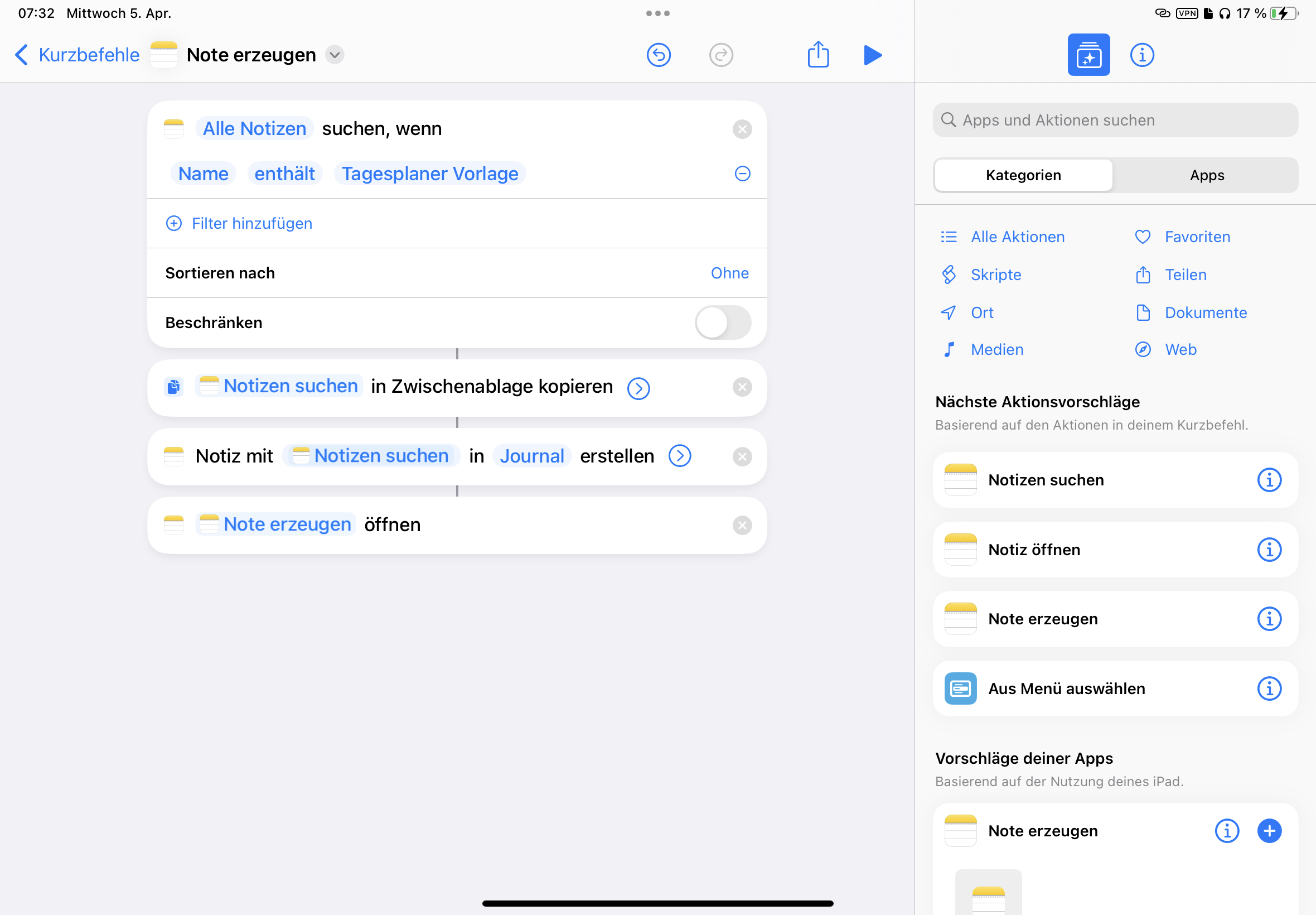
Task: Add Note erzeugen suggestion with the plus icon
Action: click(1269, 831)
